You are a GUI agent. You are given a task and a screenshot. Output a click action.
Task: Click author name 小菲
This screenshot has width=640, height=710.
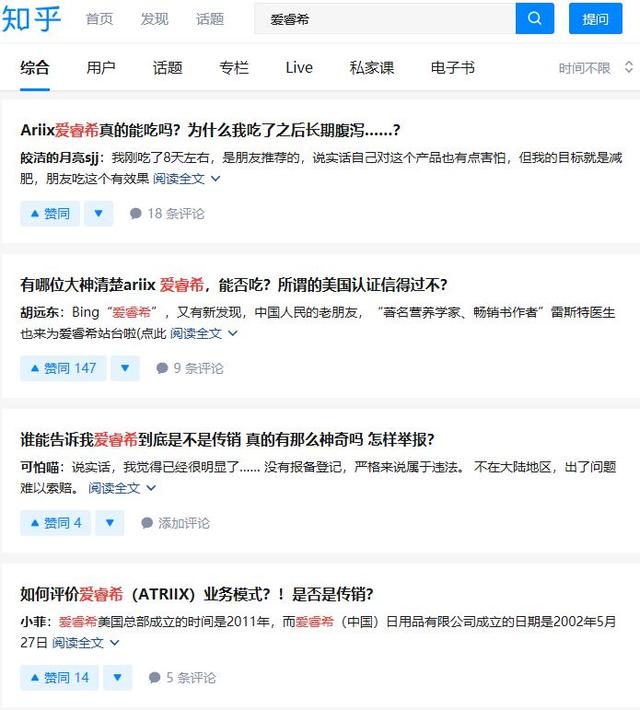(x=33, y=622)
